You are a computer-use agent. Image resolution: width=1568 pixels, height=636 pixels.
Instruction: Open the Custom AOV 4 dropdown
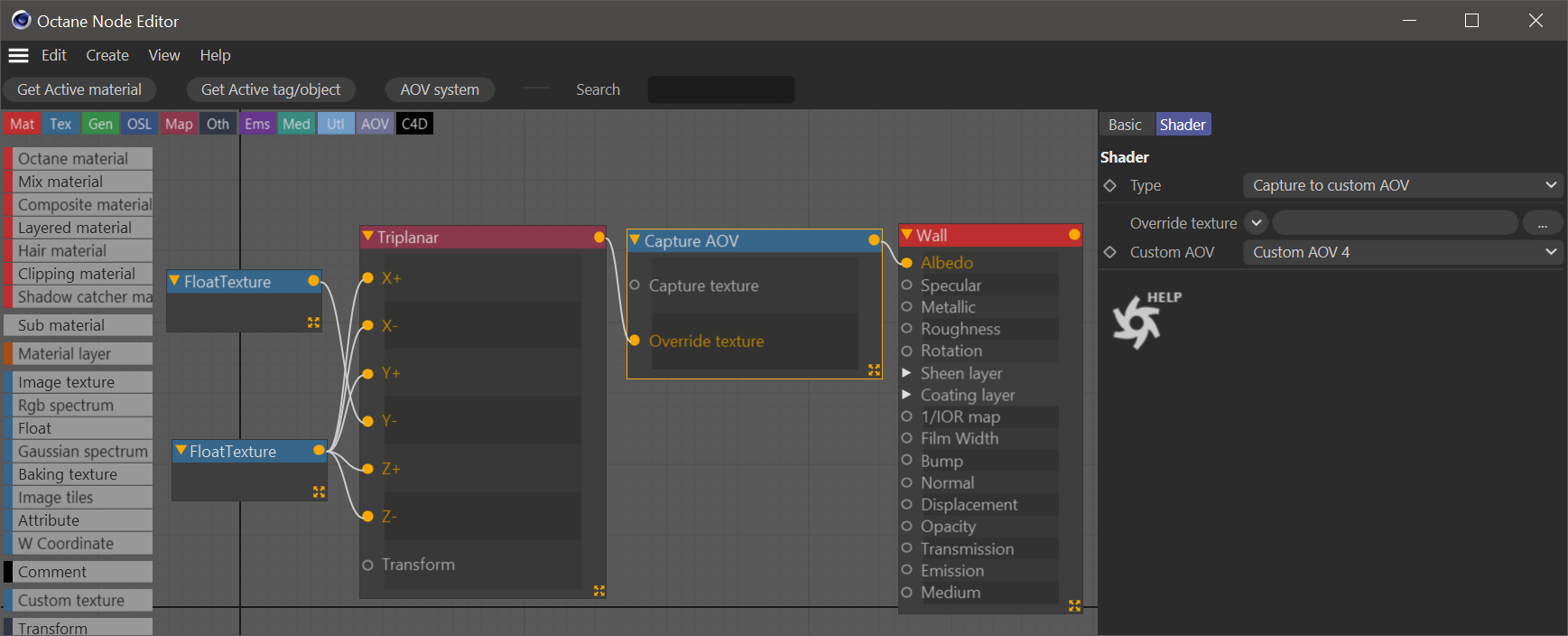pos(1403,252)
